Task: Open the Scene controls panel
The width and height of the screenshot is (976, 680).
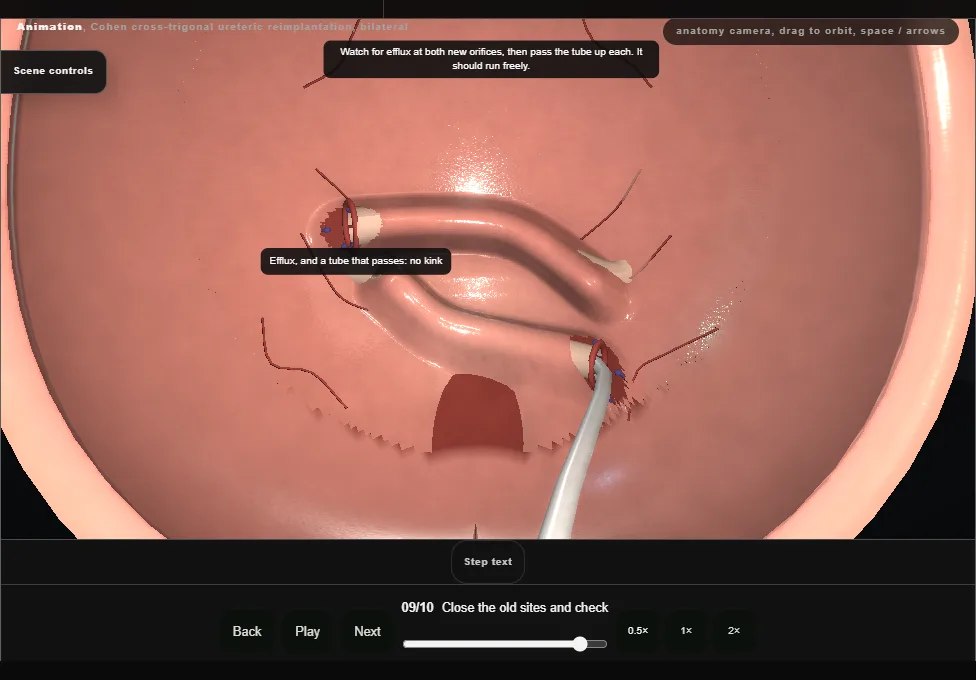Action: pos(54,71)
